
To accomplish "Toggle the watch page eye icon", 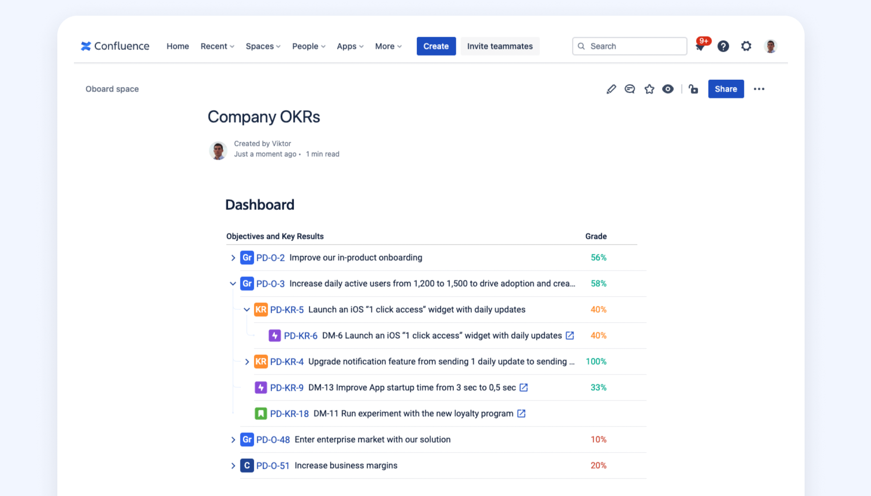I will click(x=668, y=89).
